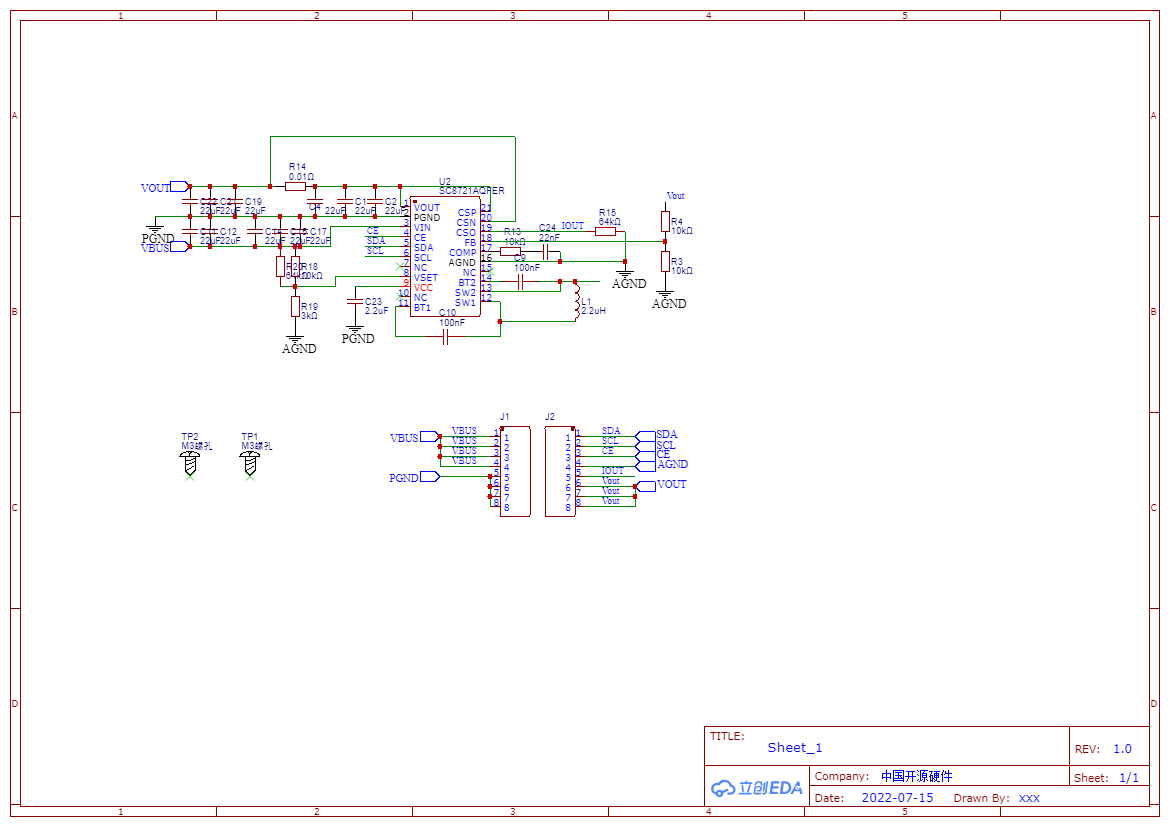Click the LCEDA logo in title block
The height and width of the screenshot is (827, 1169).
(757, 788)
